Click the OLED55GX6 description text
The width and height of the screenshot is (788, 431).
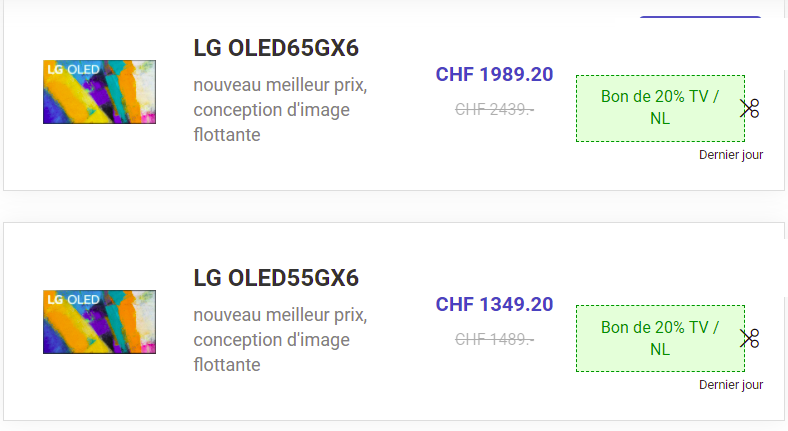click(x=280, y=340)
